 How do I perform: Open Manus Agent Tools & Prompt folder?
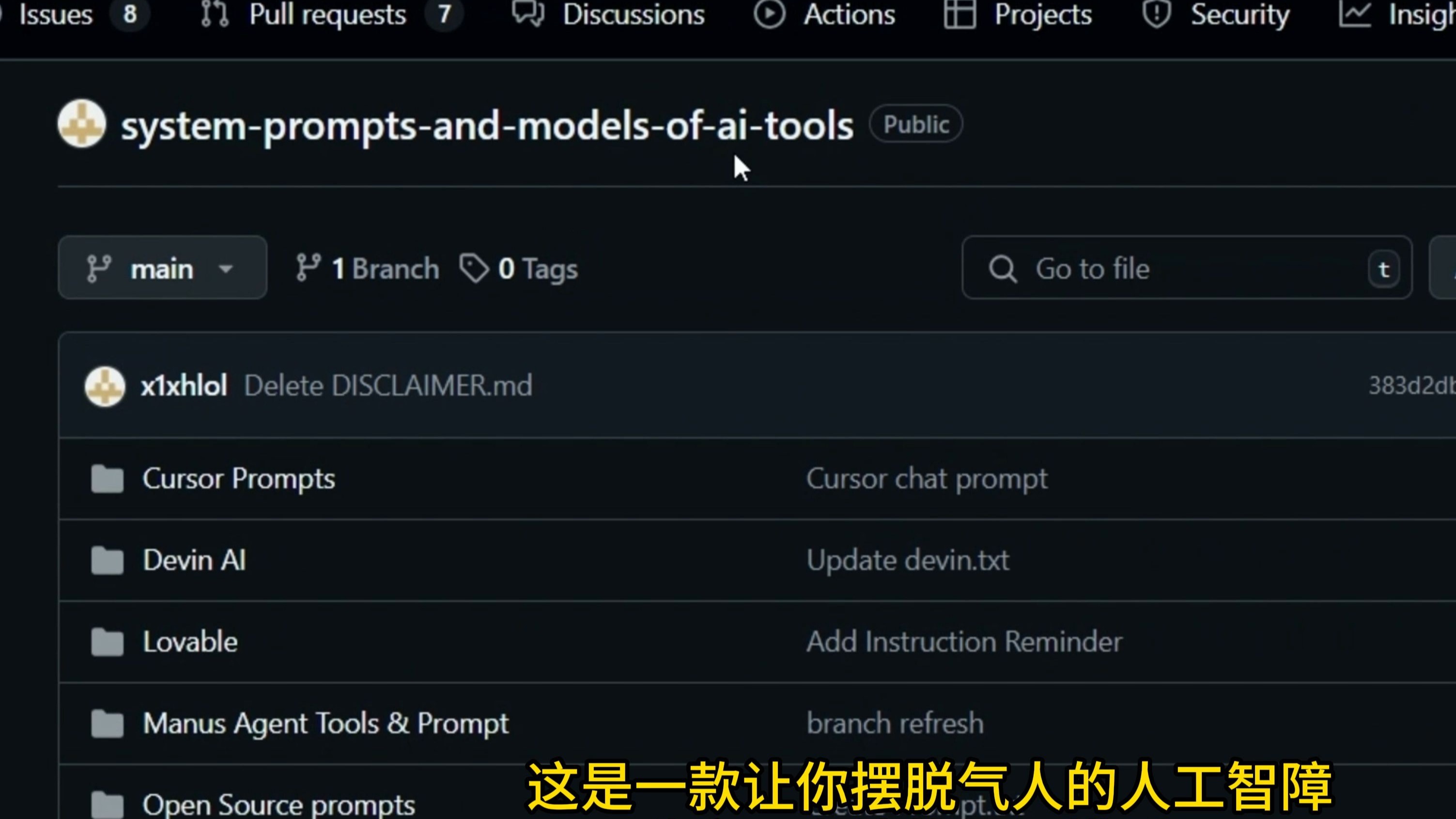click(x=325, y=724)
